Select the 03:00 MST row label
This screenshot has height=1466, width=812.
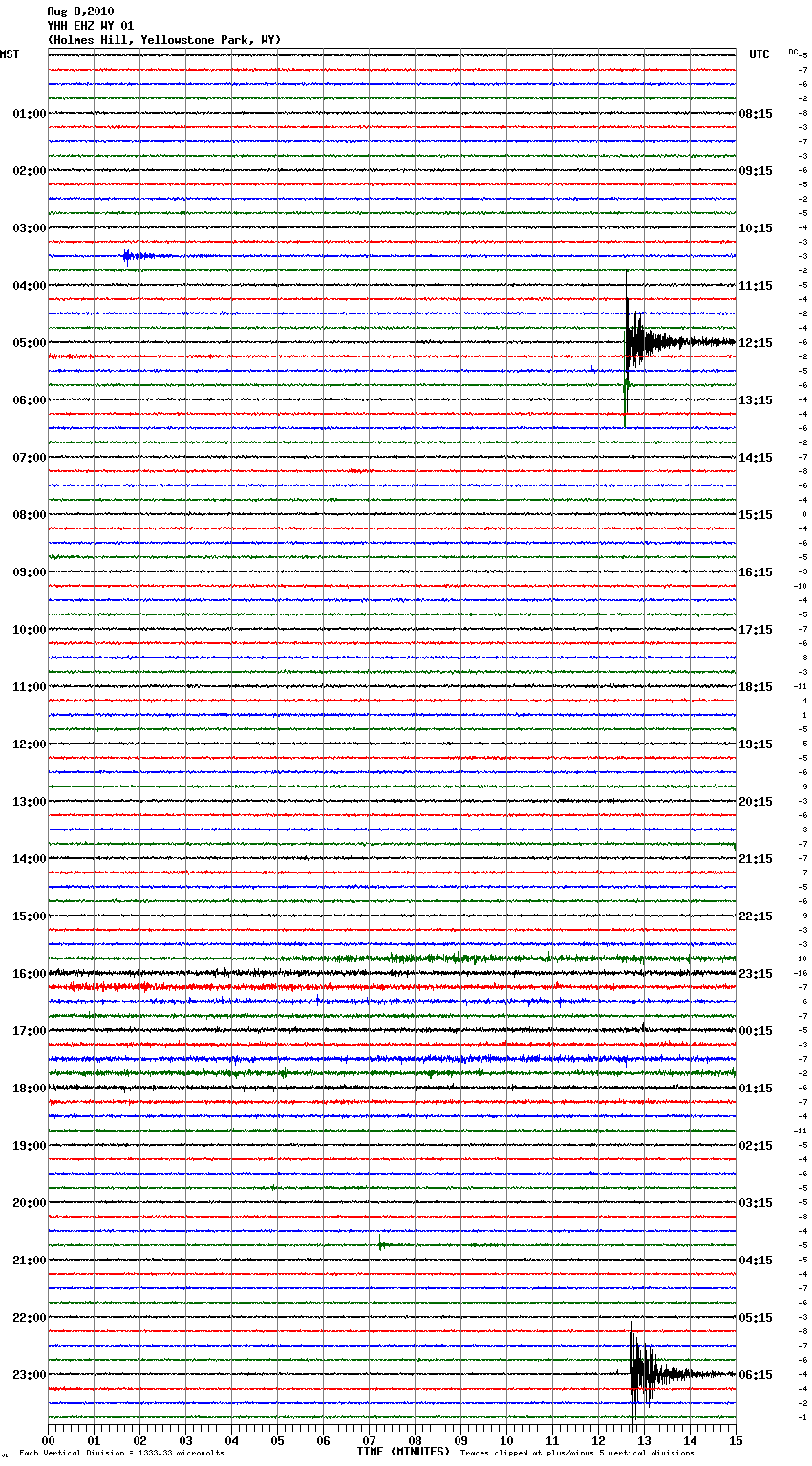pos(30,228)
